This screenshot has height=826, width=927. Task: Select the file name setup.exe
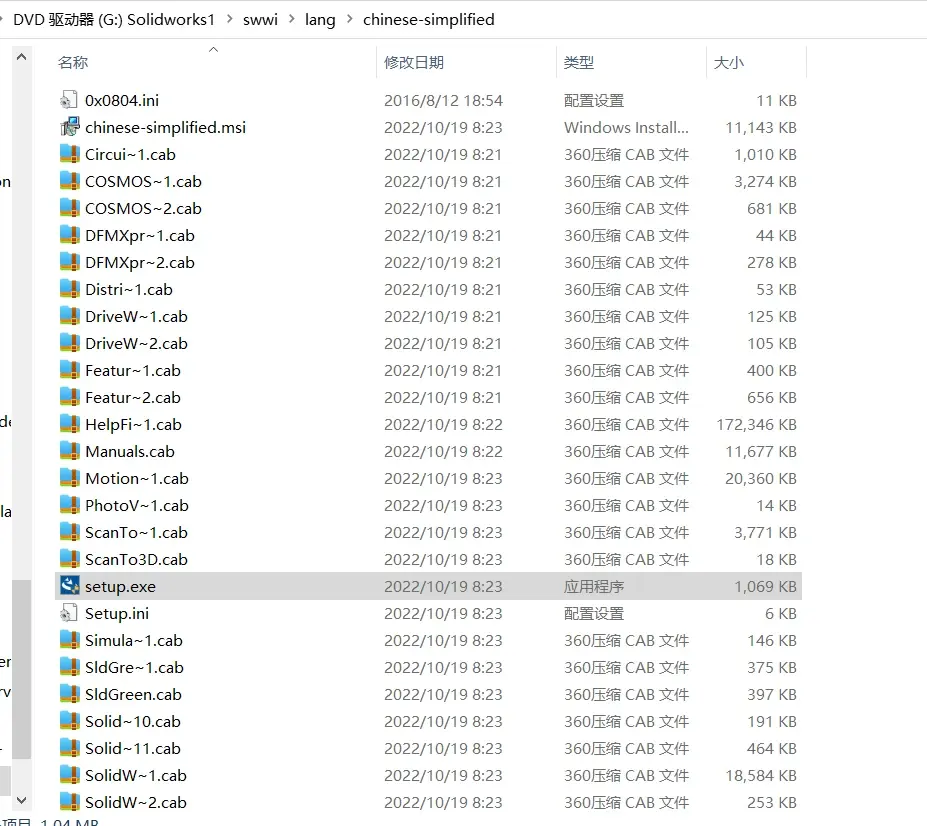pos(121,587)
